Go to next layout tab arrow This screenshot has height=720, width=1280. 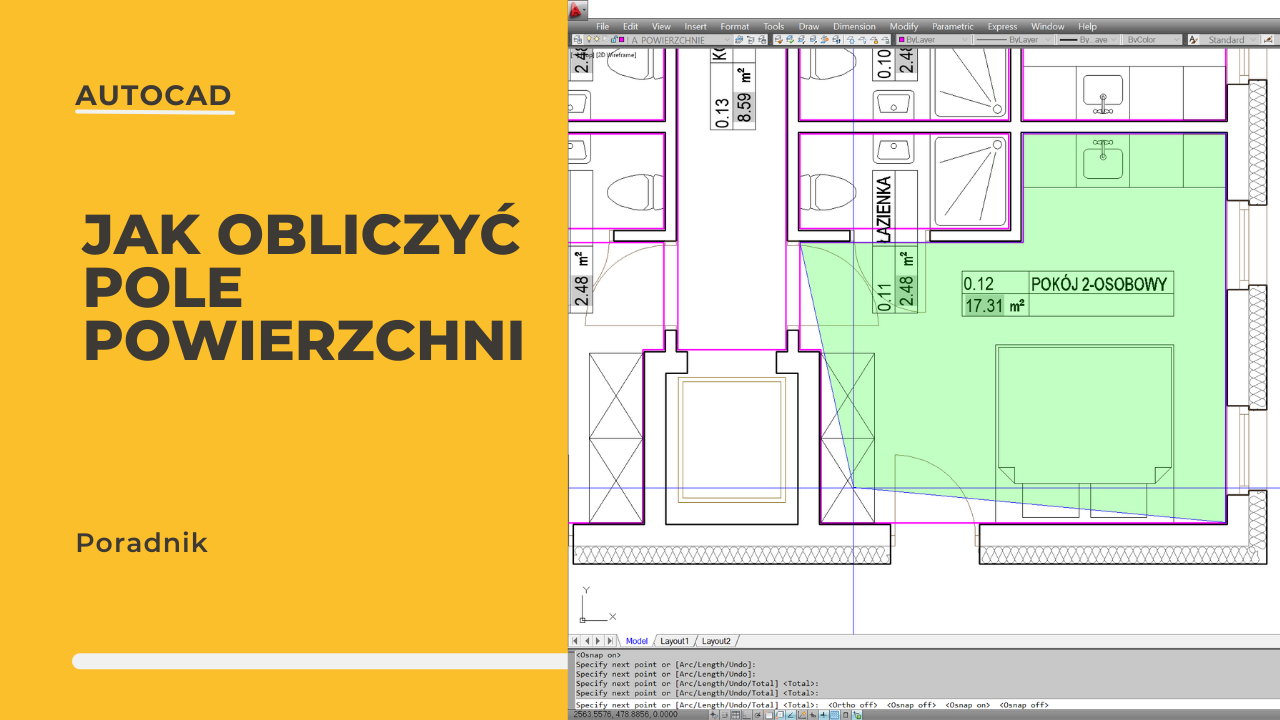click(598, 640)
